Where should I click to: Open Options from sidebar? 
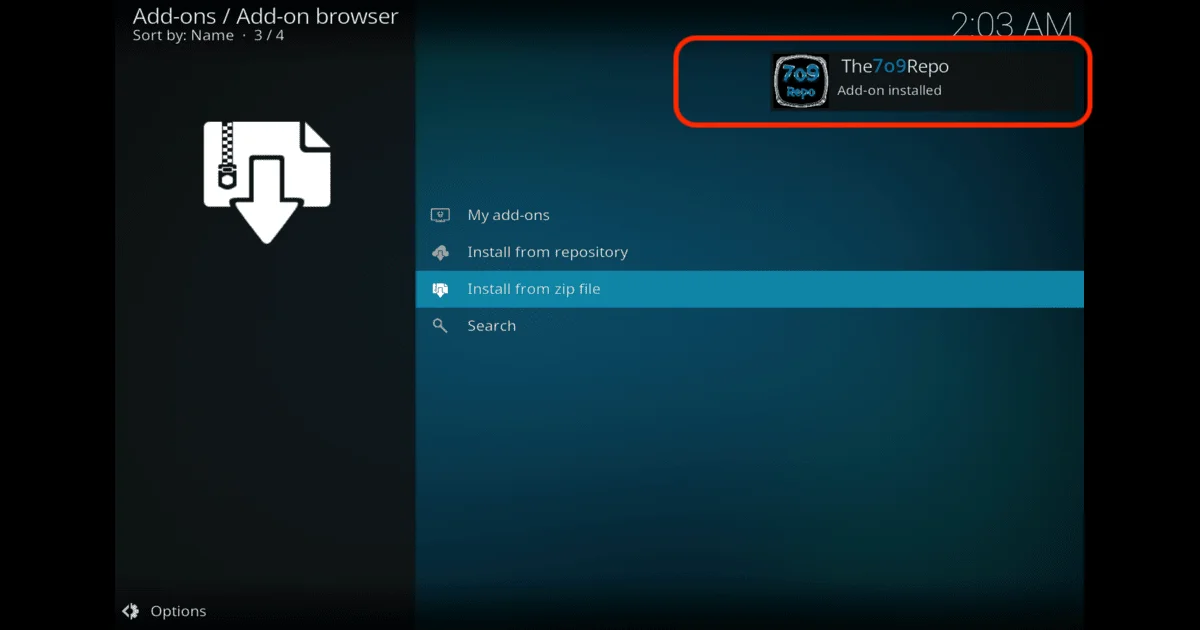click(178, 610)
